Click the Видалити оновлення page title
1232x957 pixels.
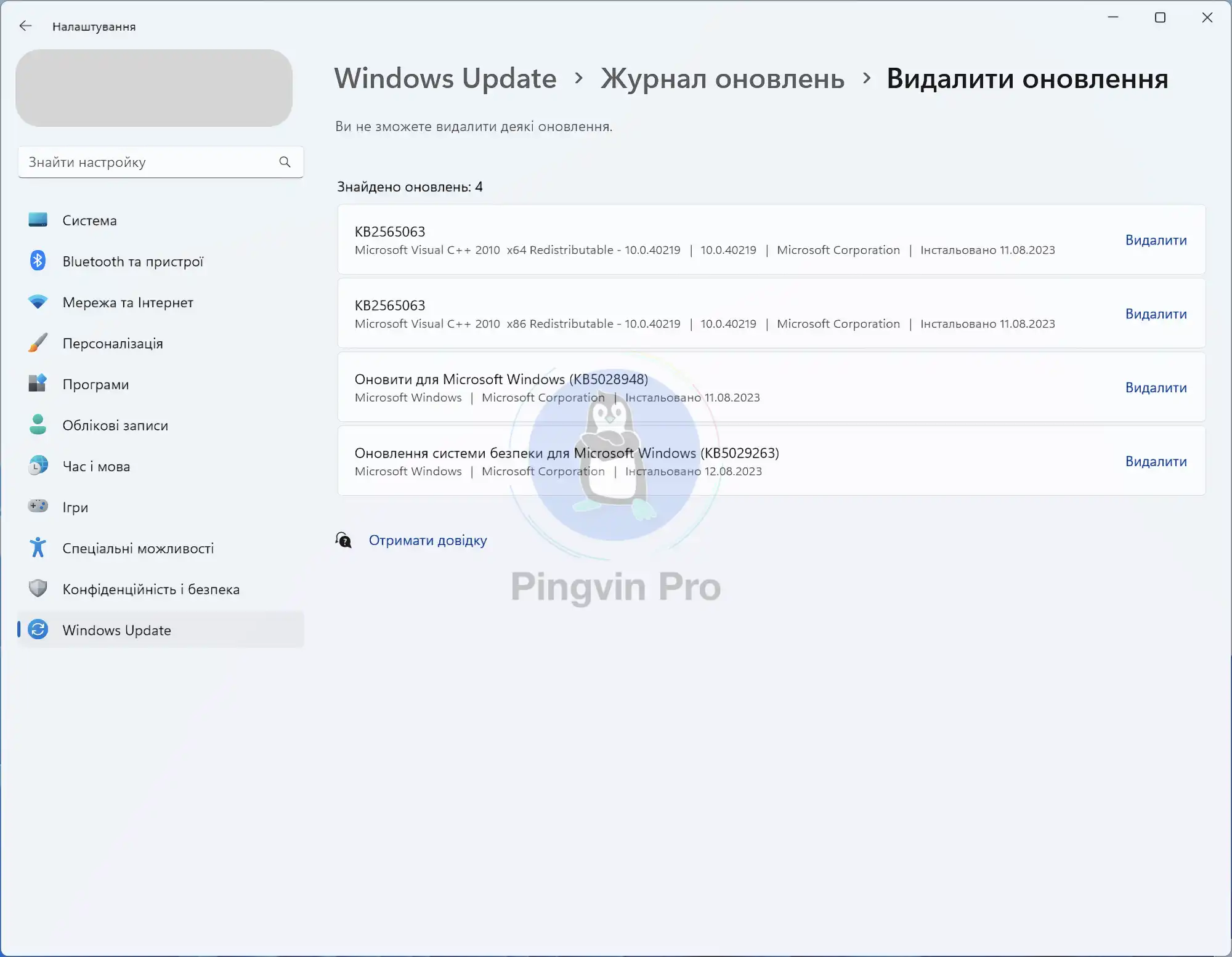(x=1027, y=79)
